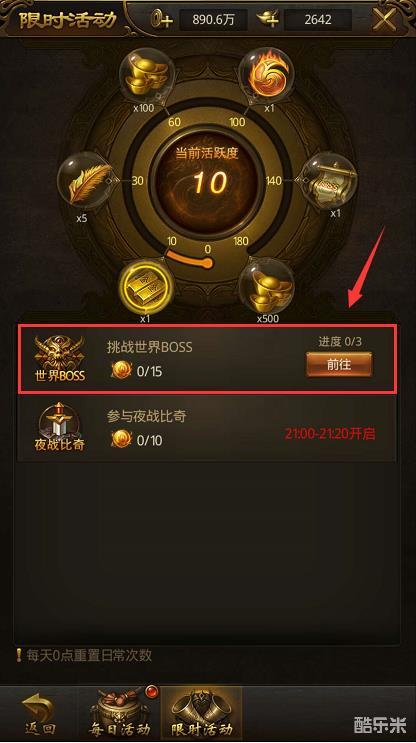Add gold coins via the coin plus icon
This screenshot has height=743, width=416.
point(162,19)
